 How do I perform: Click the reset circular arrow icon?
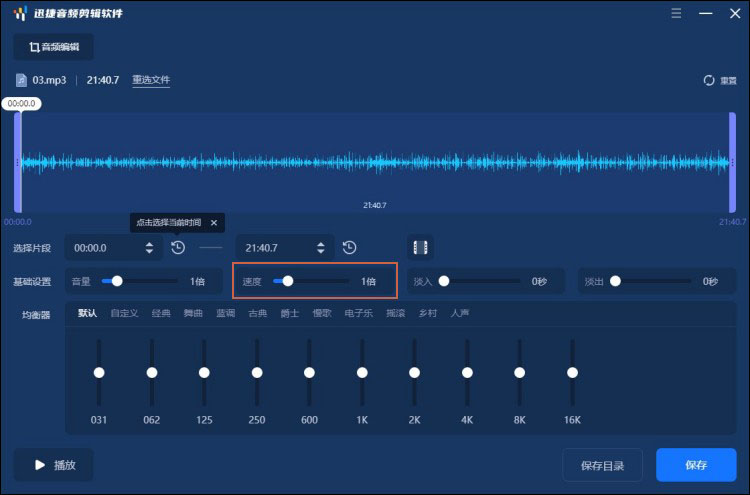pos(709,80)
